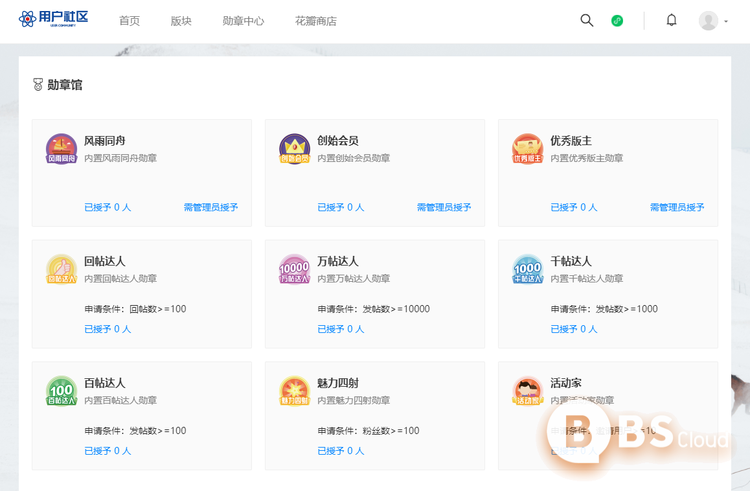
Task: Click description 内置百帖达人勋章
Action: pos(121,400)
